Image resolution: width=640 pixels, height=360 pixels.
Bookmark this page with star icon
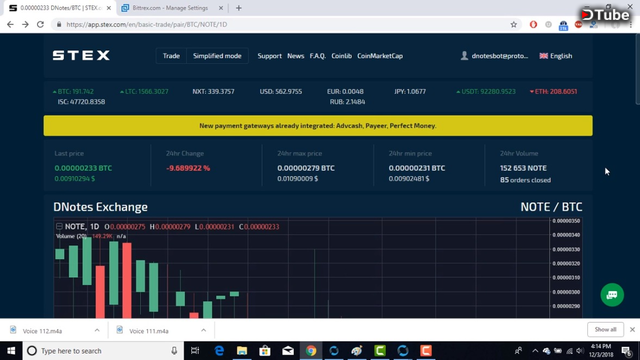513,24
